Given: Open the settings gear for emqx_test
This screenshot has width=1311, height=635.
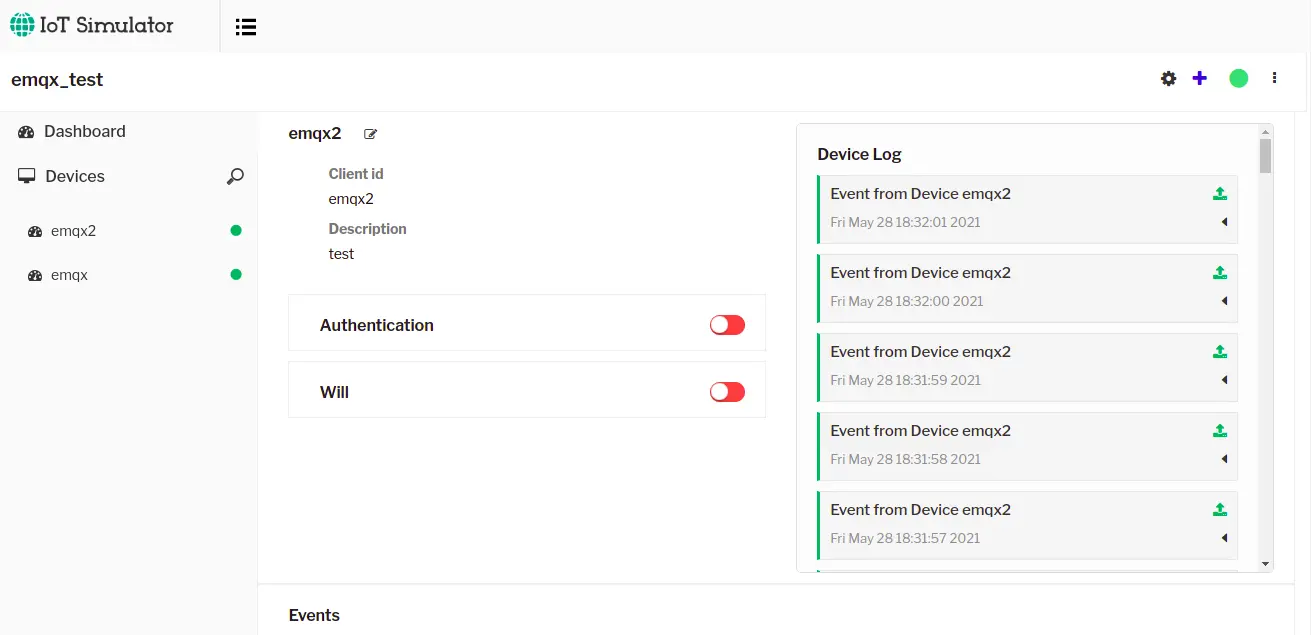Looking at the screenshot, I should click(1168, 78).
